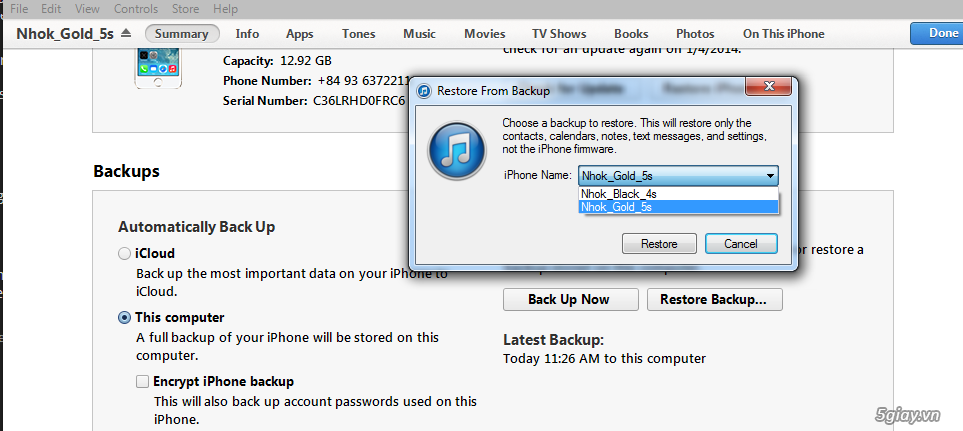The image size is (963, 431).
Task: Click the Capacity 12.92 GB text
Action: coord(277,61)
